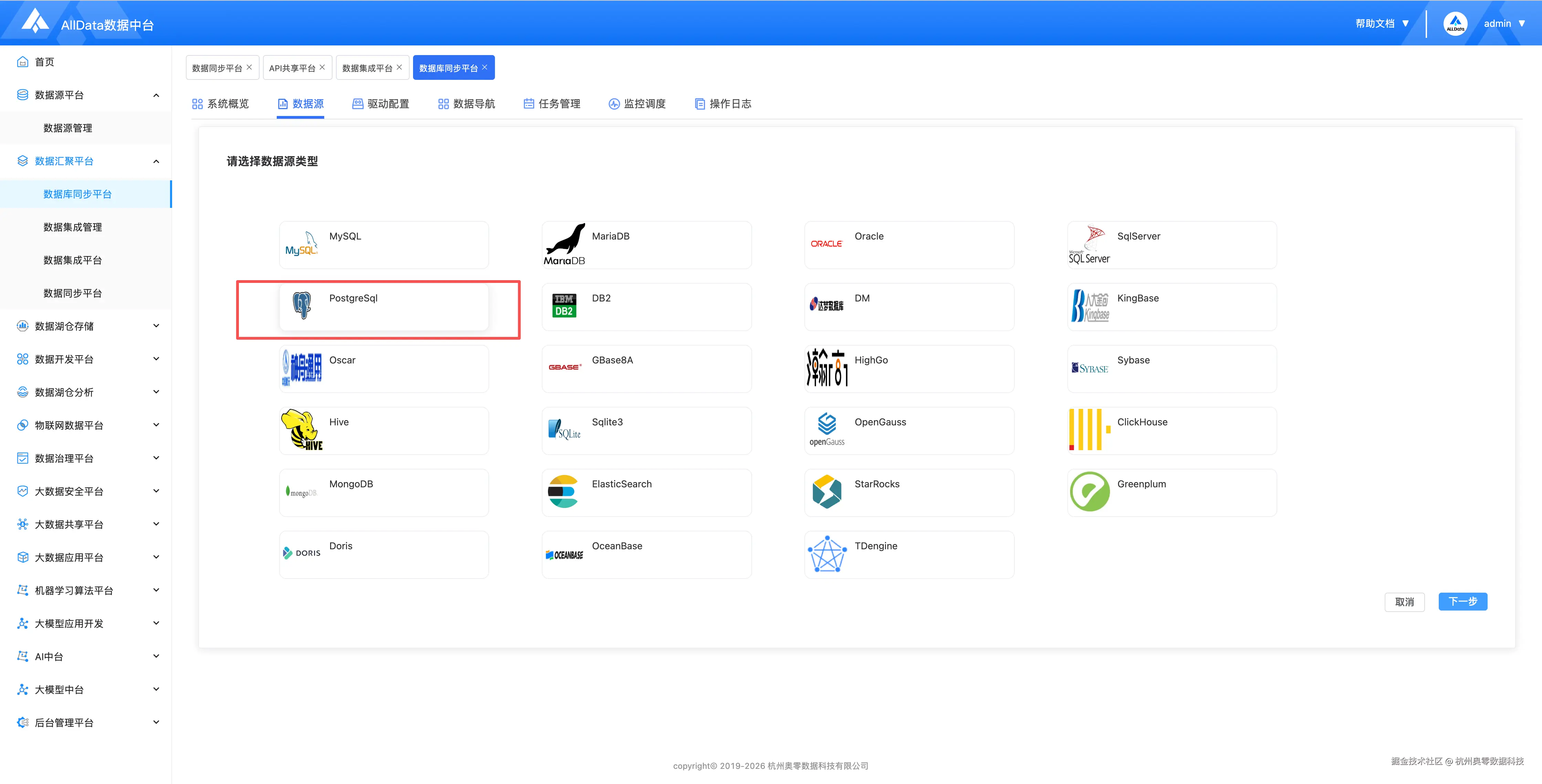Viewport: 1542px width, 784px height.
Task: Select the 数据源 tab
Action: (300, 104)
